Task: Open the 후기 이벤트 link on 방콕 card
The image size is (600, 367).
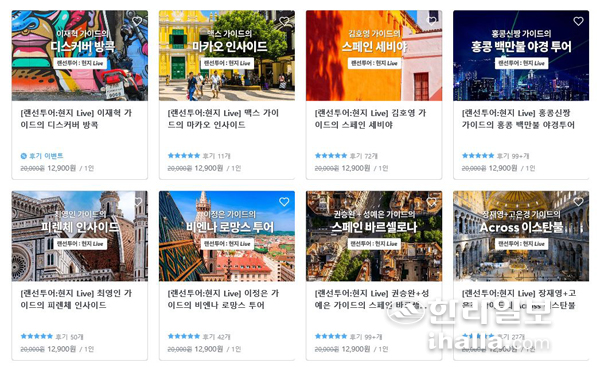Action: pos(42,156)
